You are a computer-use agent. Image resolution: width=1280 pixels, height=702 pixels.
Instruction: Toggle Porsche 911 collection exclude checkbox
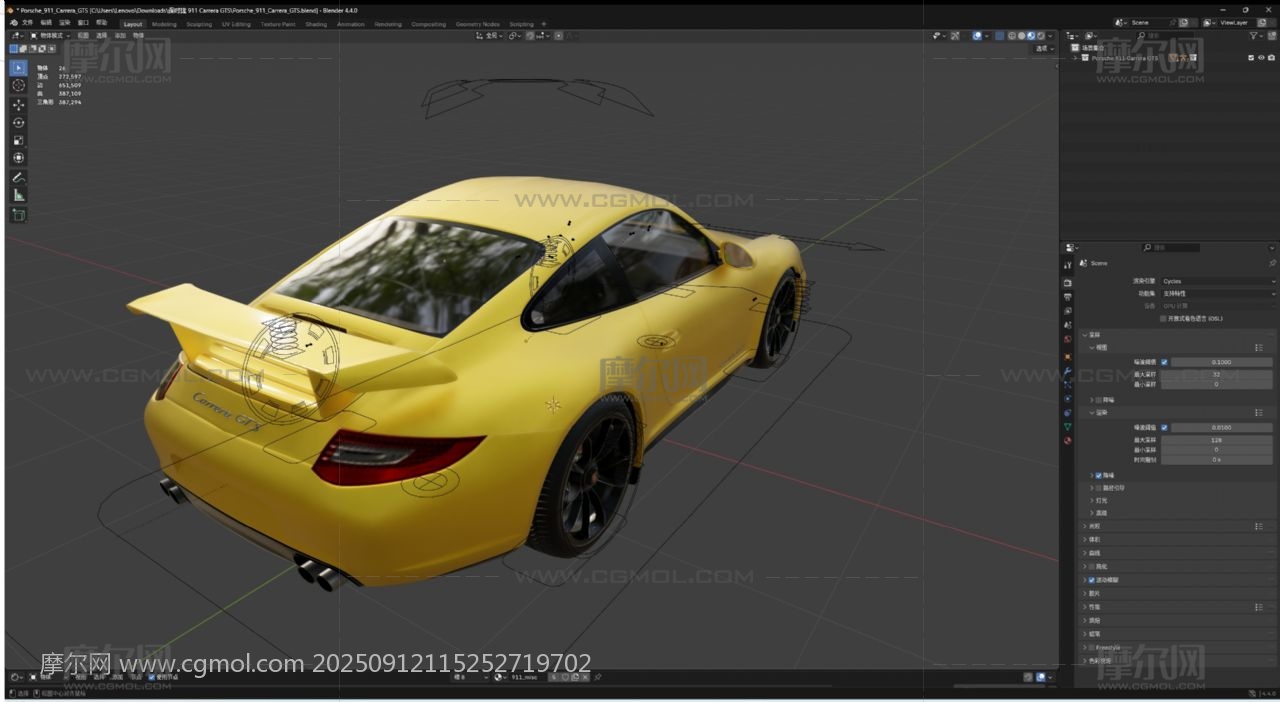1251,58
